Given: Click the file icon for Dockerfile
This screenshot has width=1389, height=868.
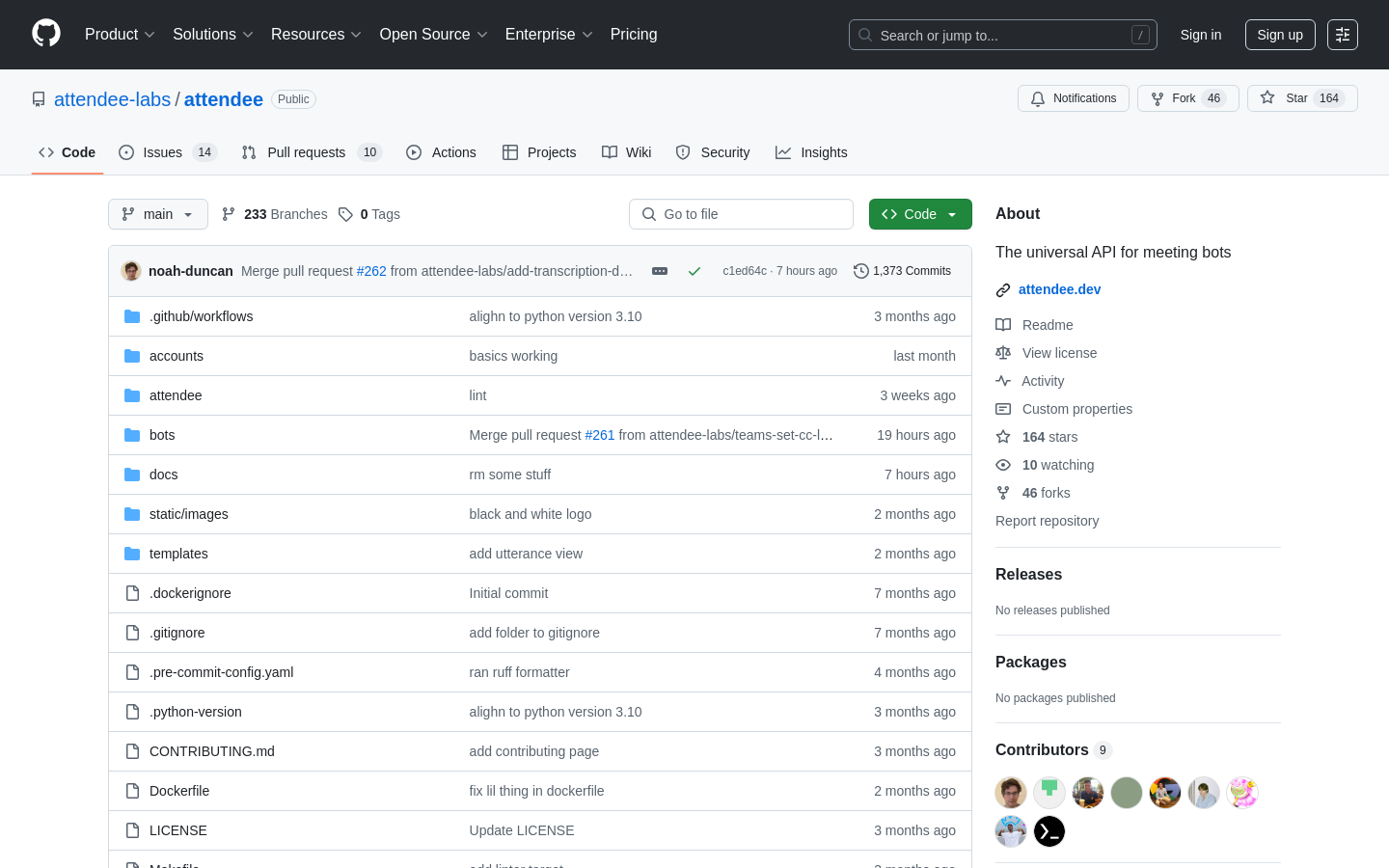Looking at the screenshot, I should click(x=132, y=791).
